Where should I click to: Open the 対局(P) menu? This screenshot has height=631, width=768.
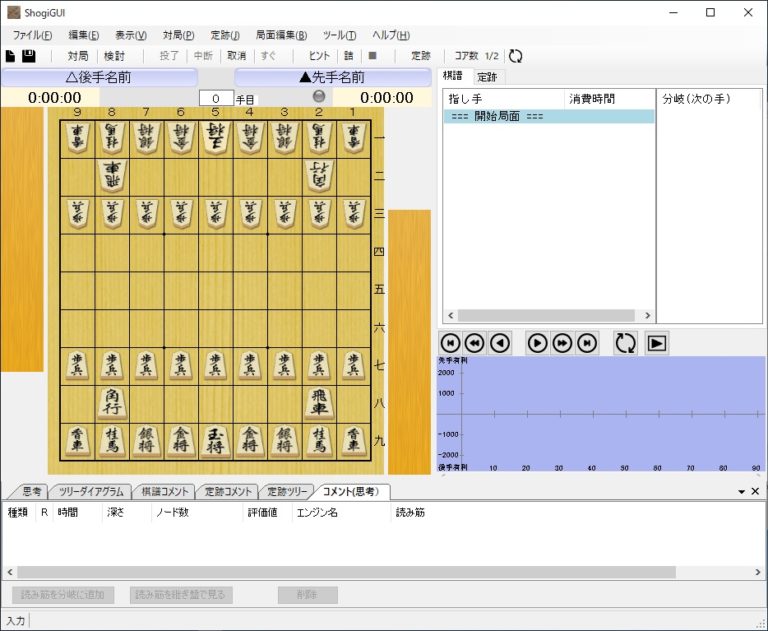tap(178, 35)
